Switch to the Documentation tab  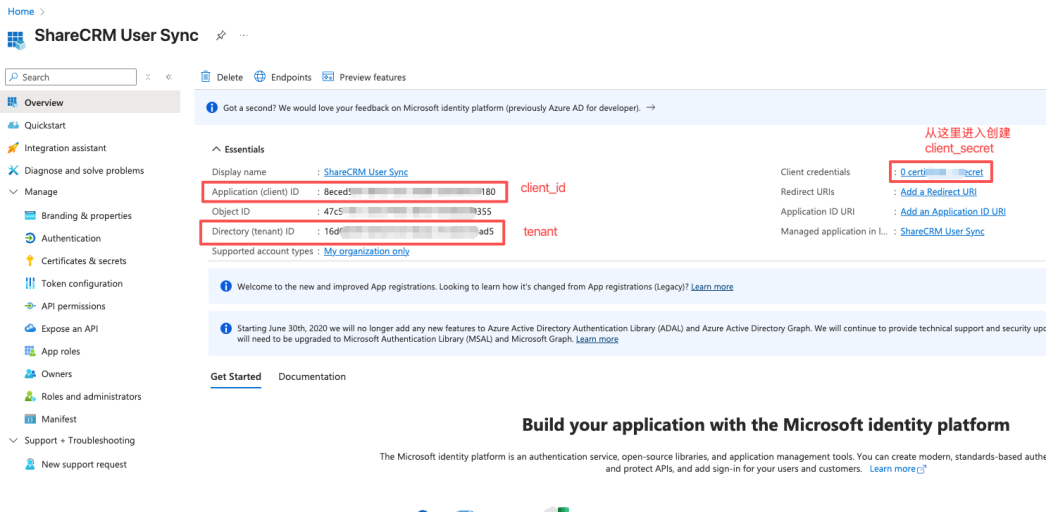click(x=312, y=377)
